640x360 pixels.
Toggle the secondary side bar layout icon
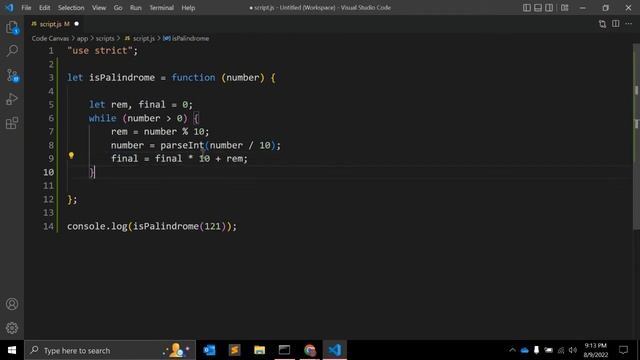pos(549,8)
